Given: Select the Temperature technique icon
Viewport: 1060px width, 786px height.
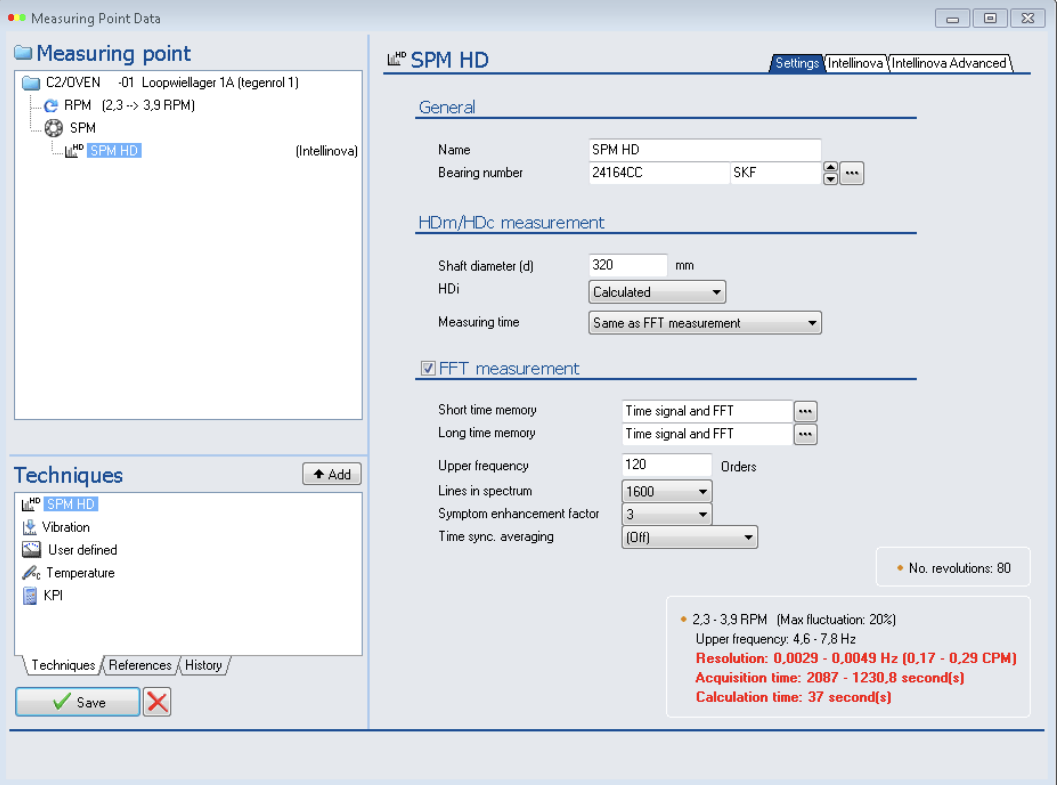Looking at the screenshot, I should click(31, 573).
